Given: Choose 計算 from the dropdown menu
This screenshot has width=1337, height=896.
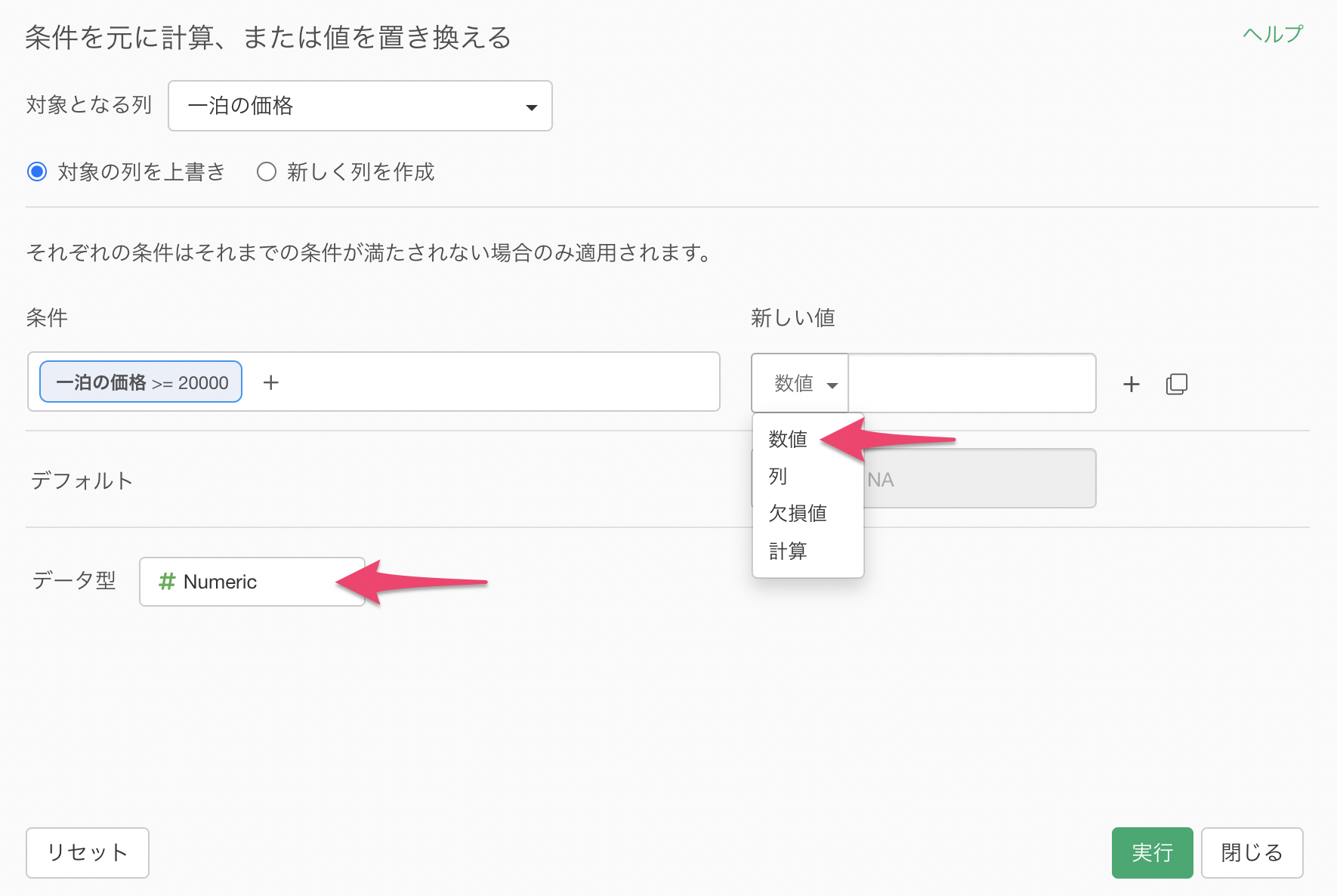Looking at the screenshot, I should coord(788,551).
